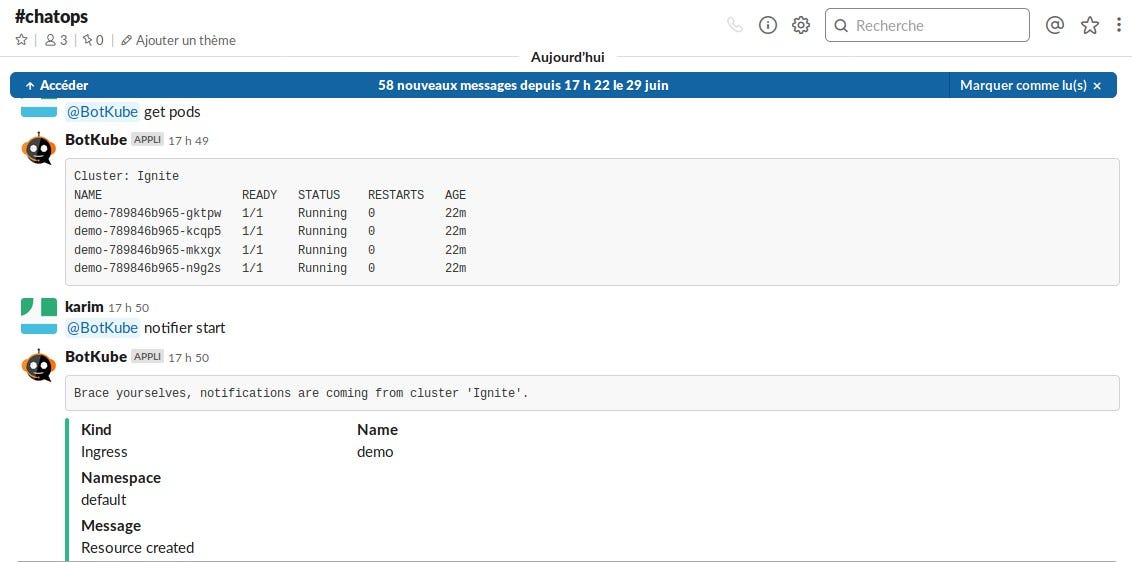Click BotKube sender name at 17 h 49
Image resolution: width=1132 pixels, height=562 pixels.
point(96,139)
